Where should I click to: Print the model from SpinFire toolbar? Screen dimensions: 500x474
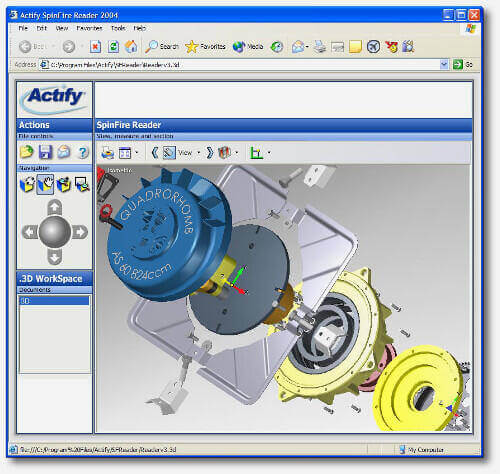pos(107,153)
